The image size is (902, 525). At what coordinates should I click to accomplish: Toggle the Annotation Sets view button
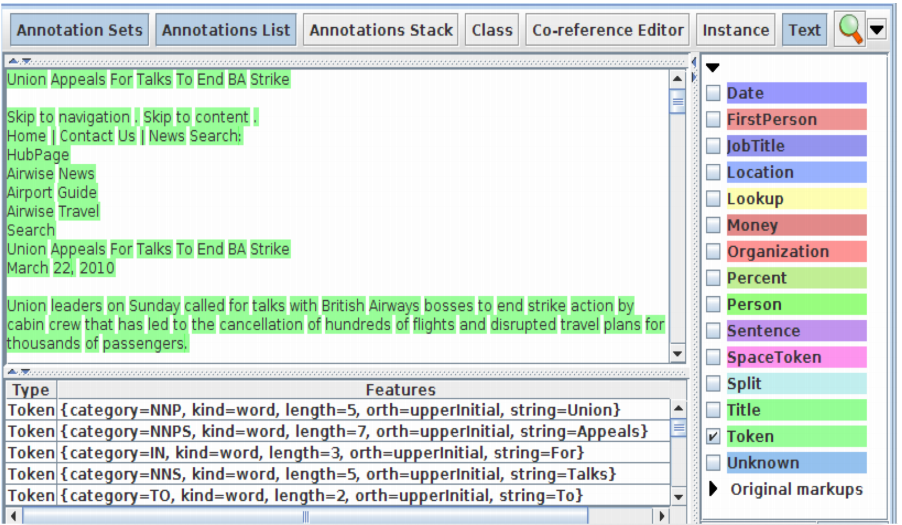click(80, 30)
